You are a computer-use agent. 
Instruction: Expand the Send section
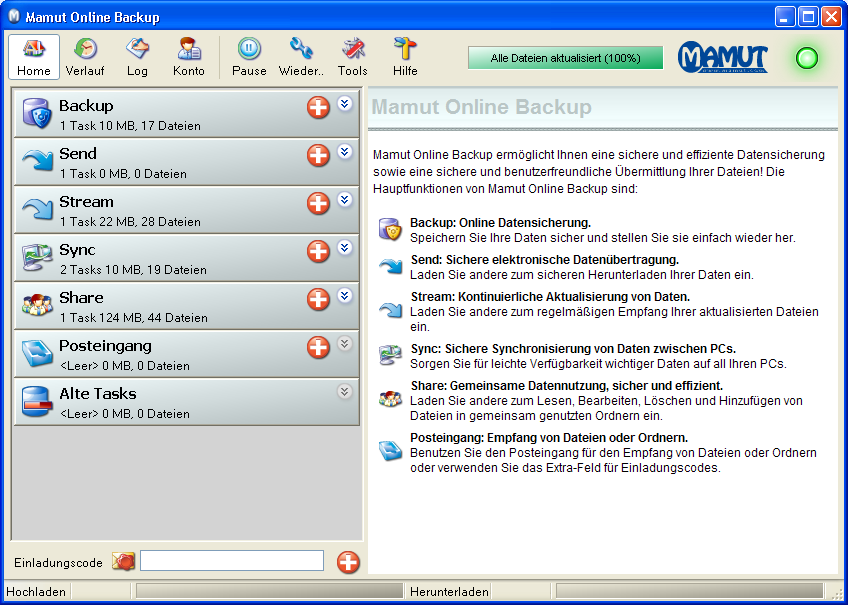click(345, 151)
